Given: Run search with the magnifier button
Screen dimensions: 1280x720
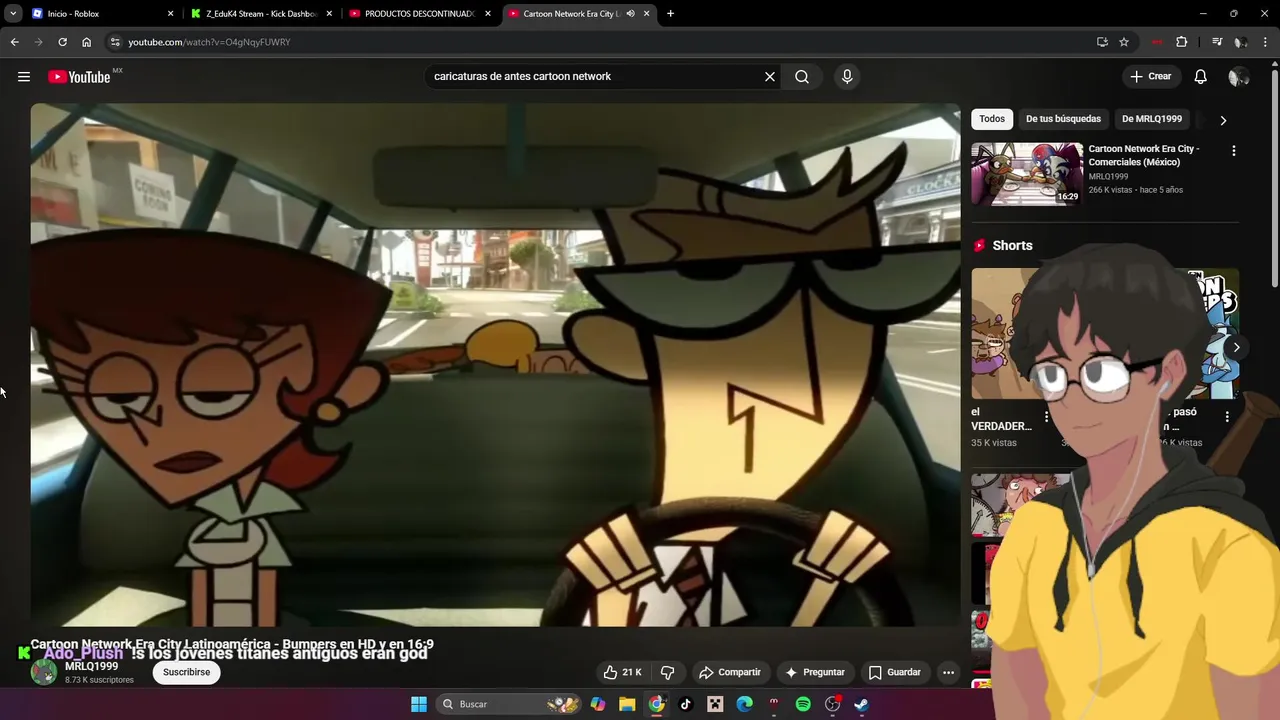Looking at the screenshot, I should 802,77.
